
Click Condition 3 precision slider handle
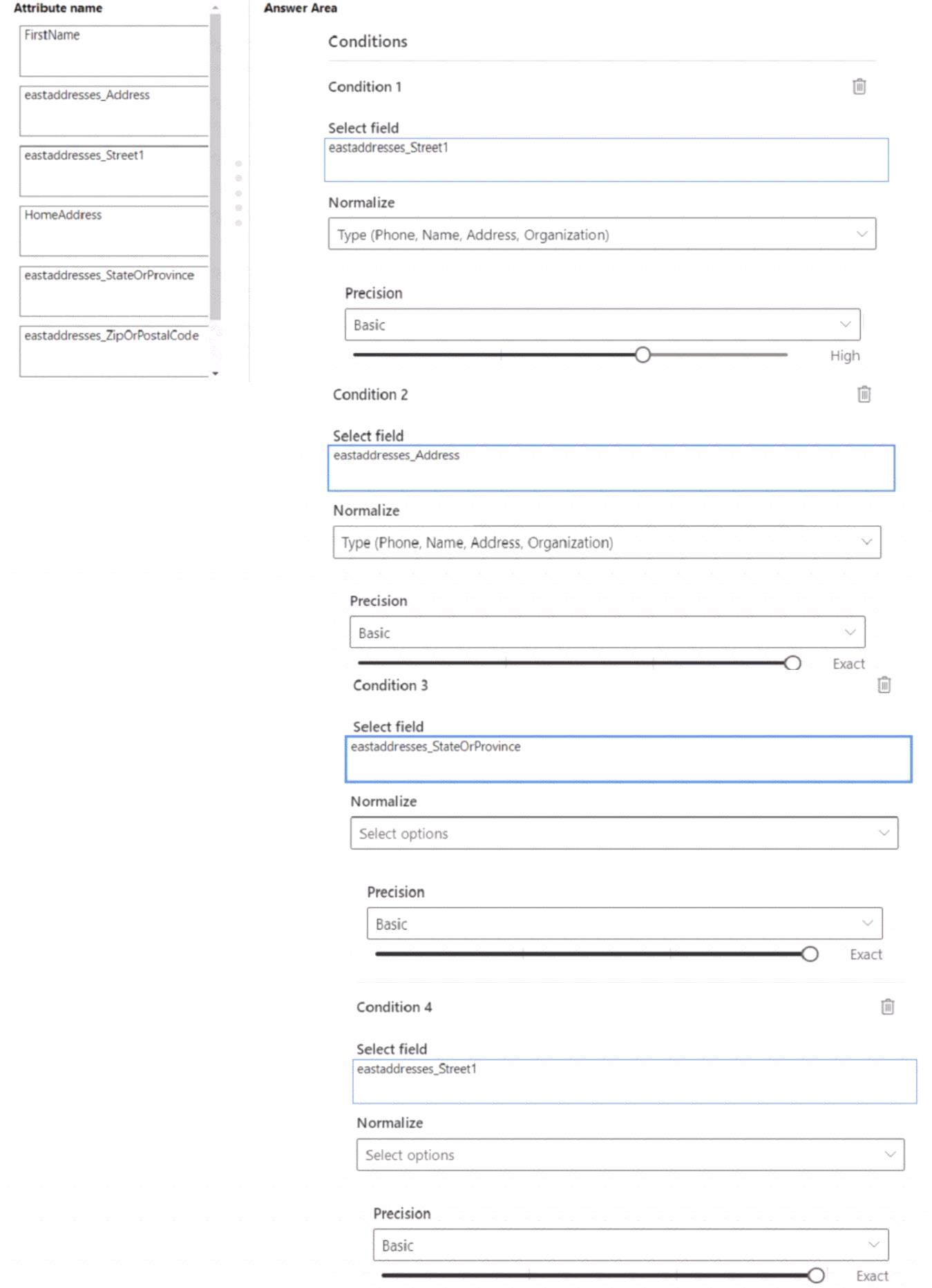810,954
